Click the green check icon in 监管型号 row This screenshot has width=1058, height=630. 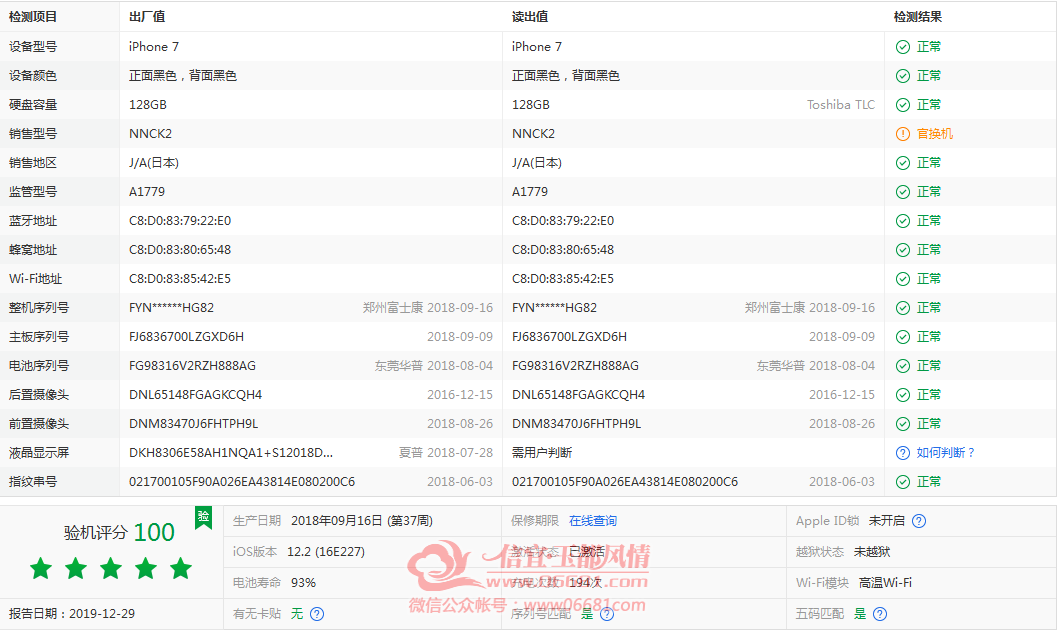[902, 192]
